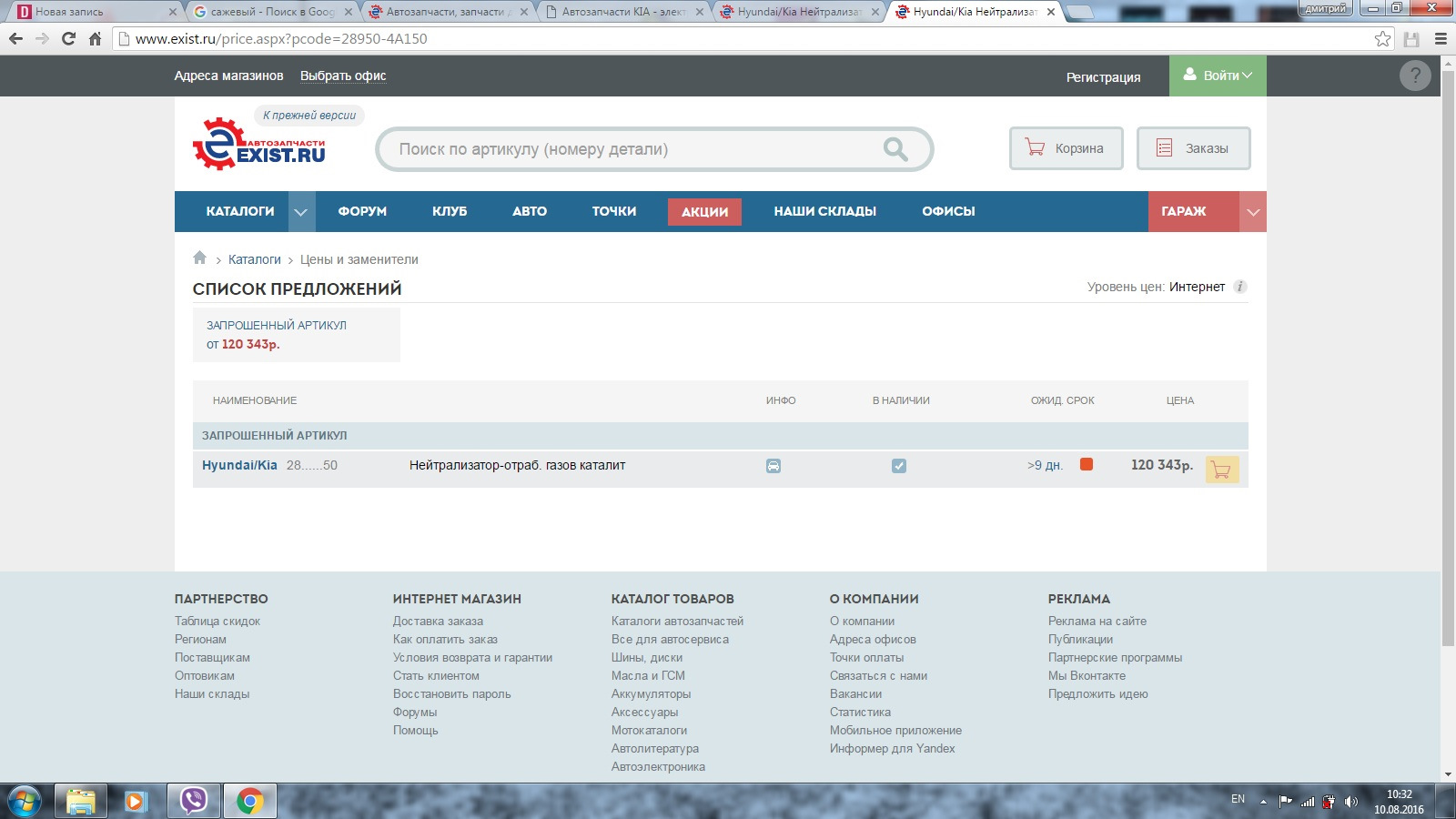Bookmark the page with the star icon
The height and width of the screenshot is (819, 1456).
(x=1382, y=38)
